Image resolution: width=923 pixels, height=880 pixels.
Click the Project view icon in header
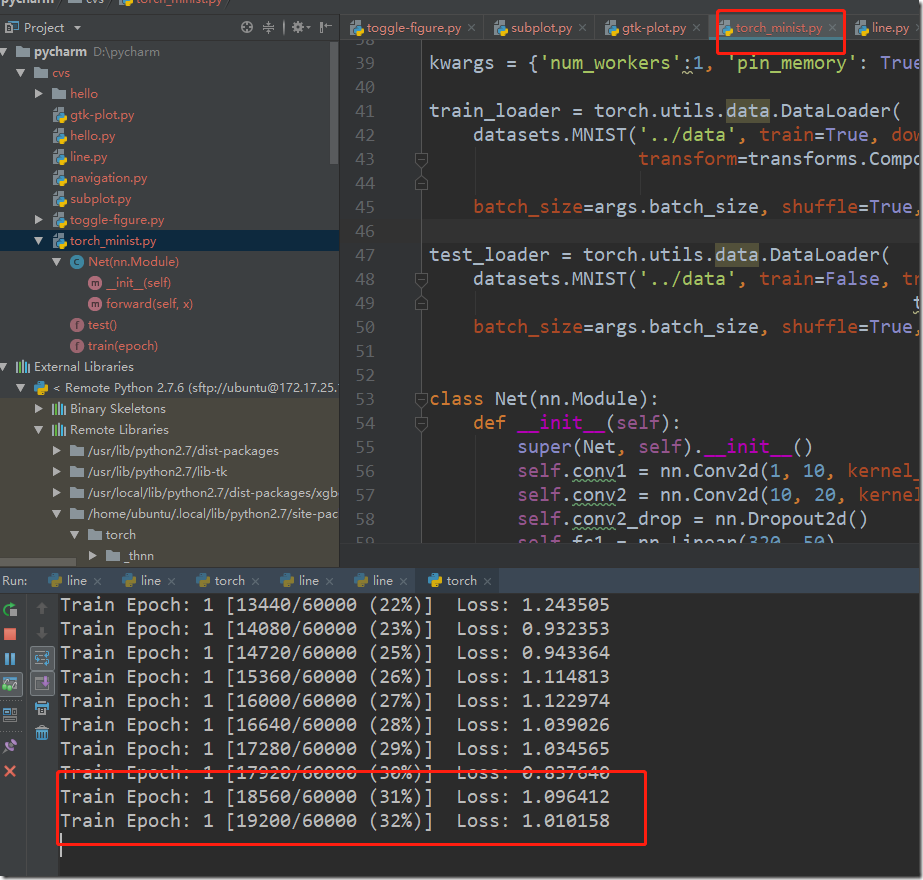[11, 27]
